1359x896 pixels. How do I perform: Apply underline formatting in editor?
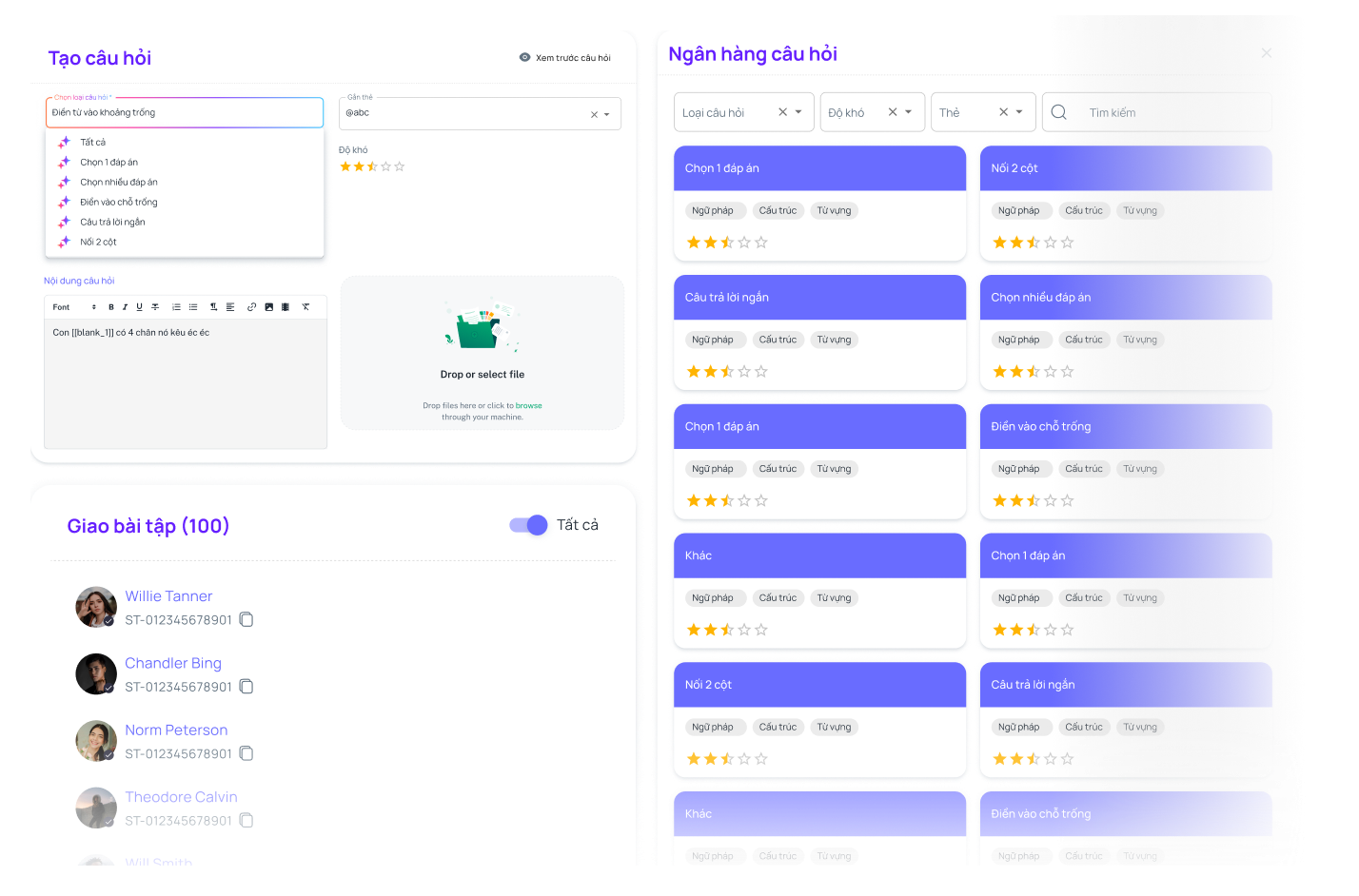click(x=139, y=307)
